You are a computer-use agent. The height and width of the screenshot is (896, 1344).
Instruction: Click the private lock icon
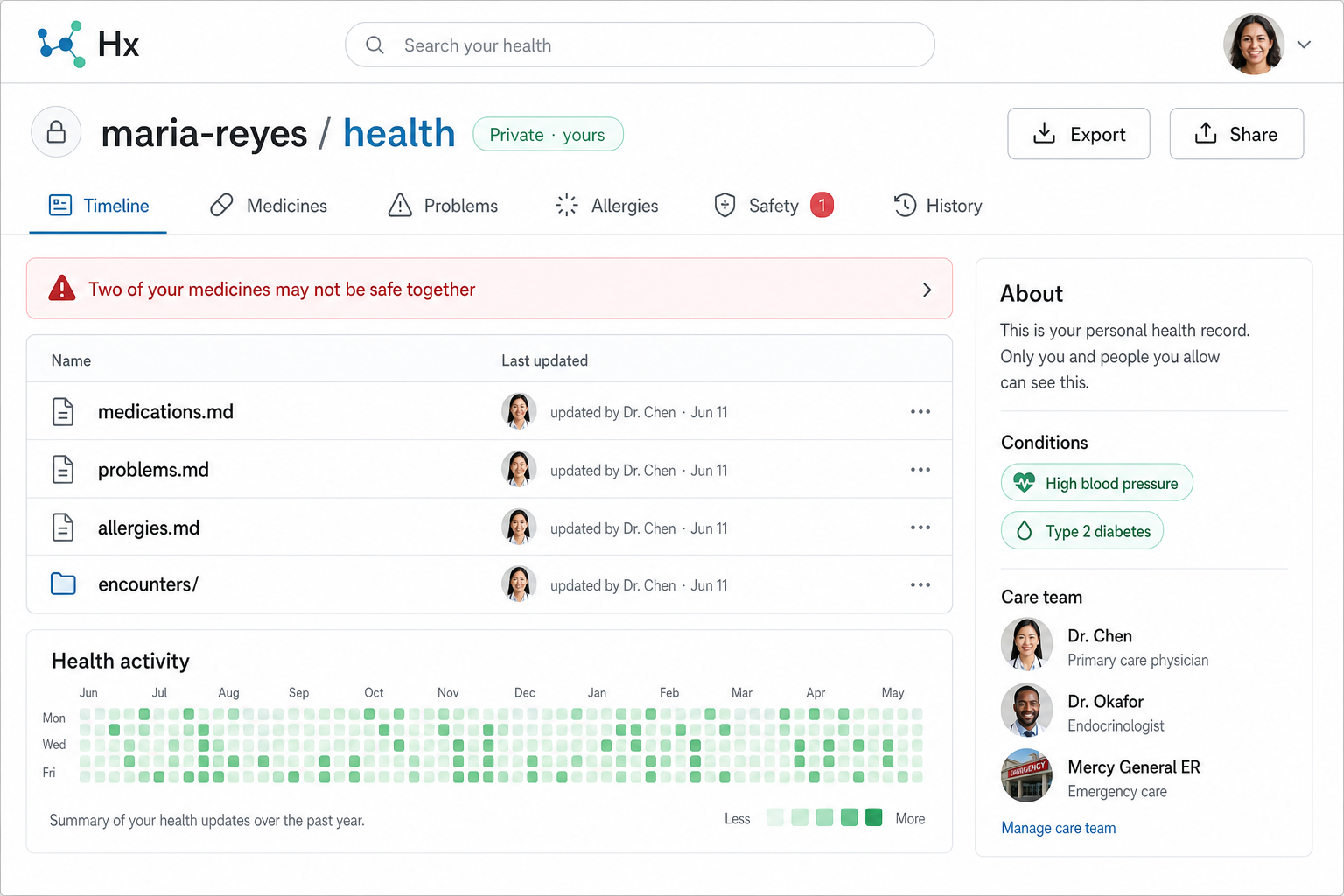(56, 132)
